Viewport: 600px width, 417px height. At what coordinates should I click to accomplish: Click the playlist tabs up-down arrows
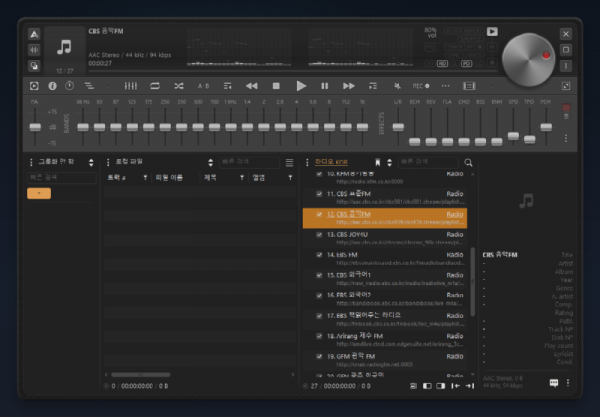click(390, 163)
